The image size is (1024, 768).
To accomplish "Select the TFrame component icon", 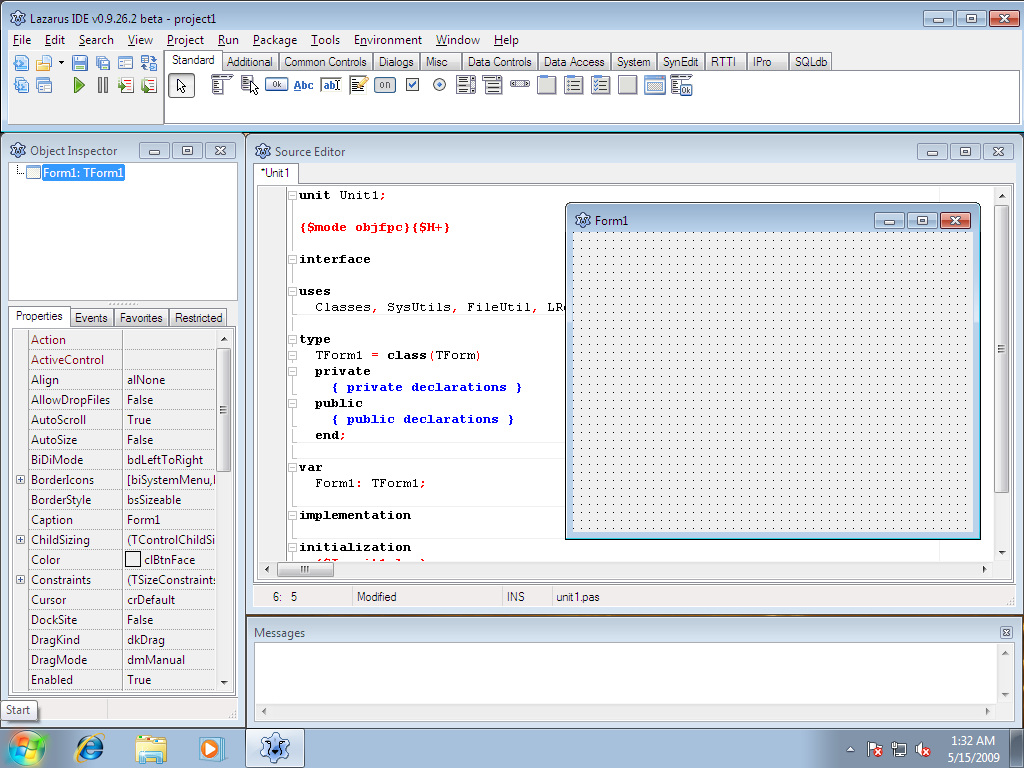I will tap(654, 85).
